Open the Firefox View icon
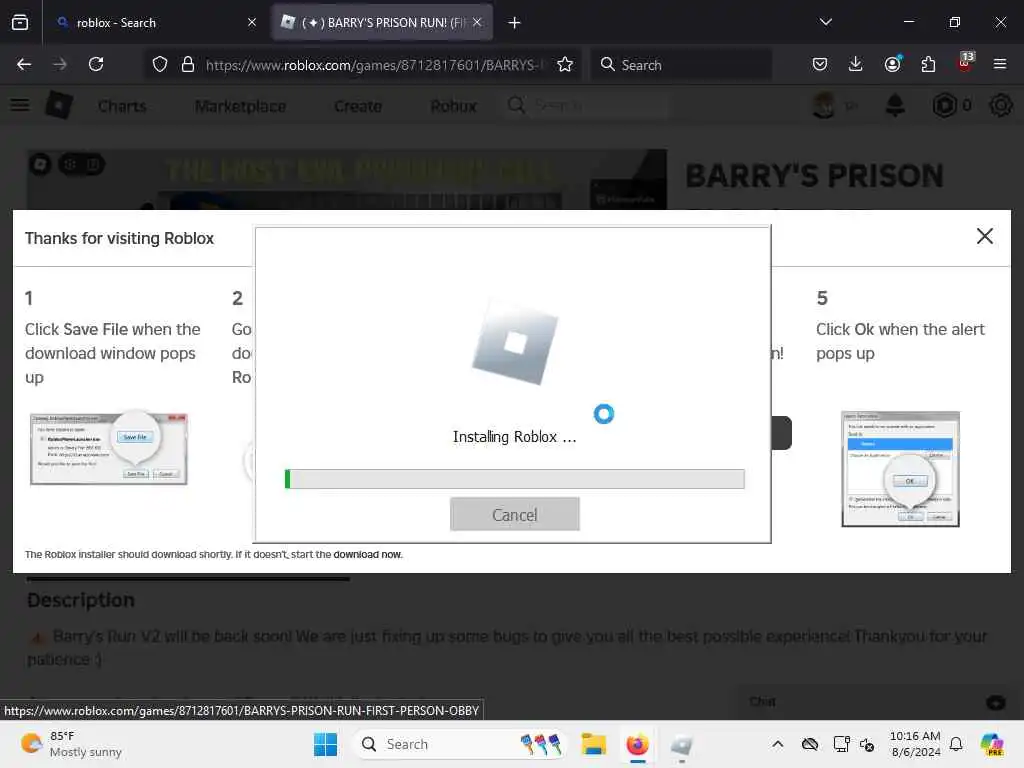 click(x=20, y=22)
